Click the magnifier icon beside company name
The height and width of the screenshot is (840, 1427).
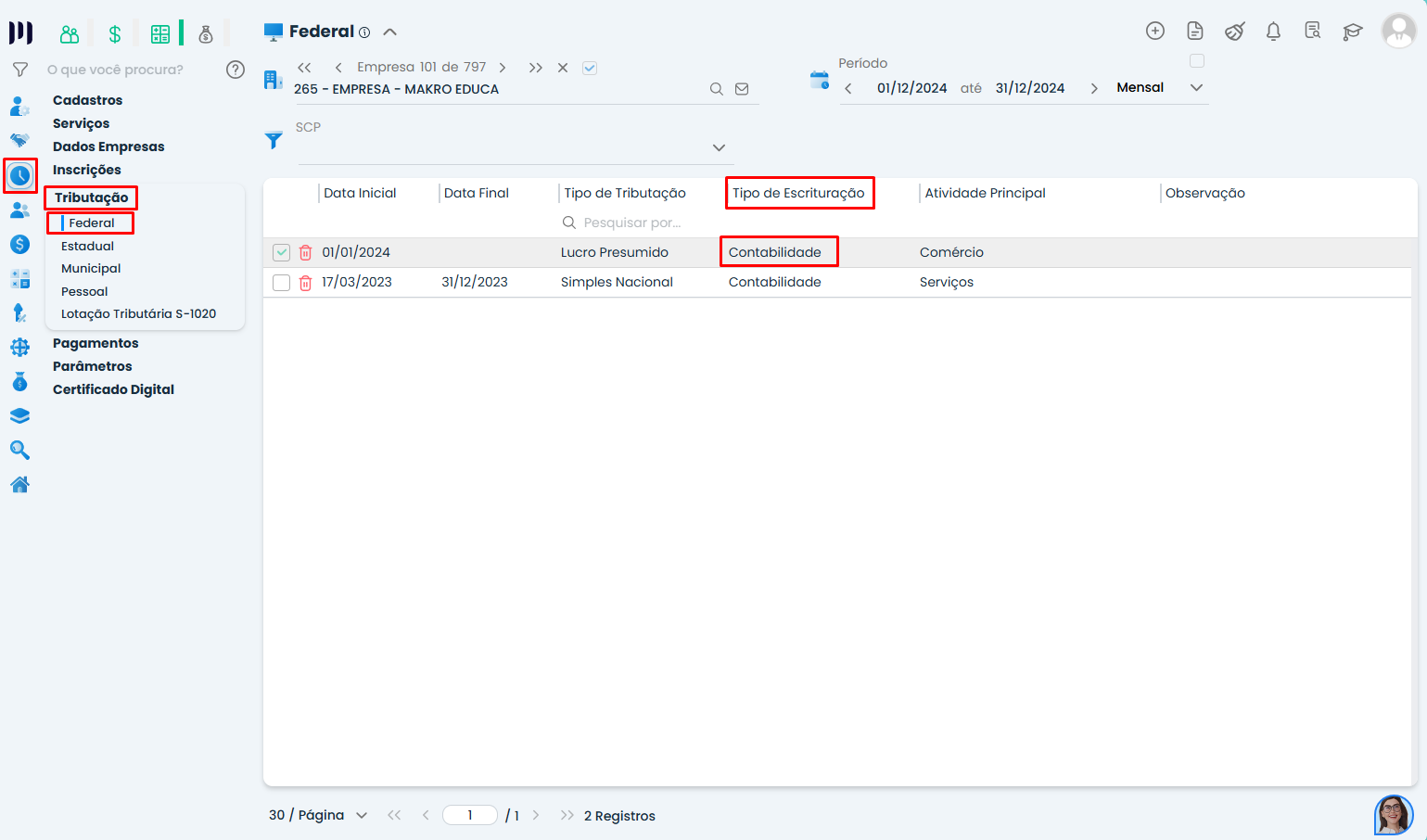716,89
